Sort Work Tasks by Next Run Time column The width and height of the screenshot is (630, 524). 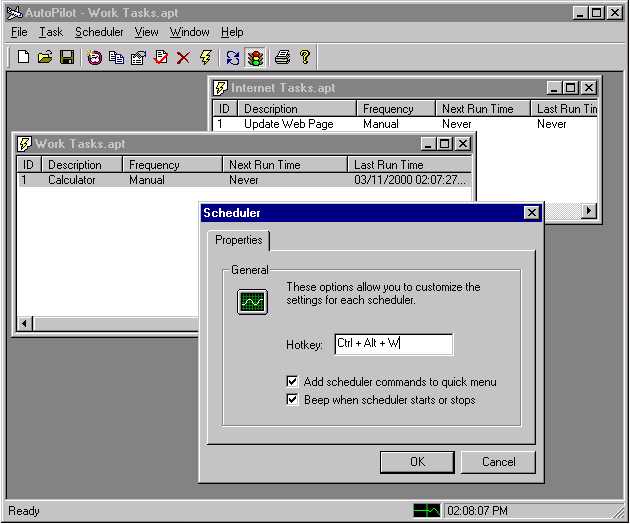coord(285,165)
